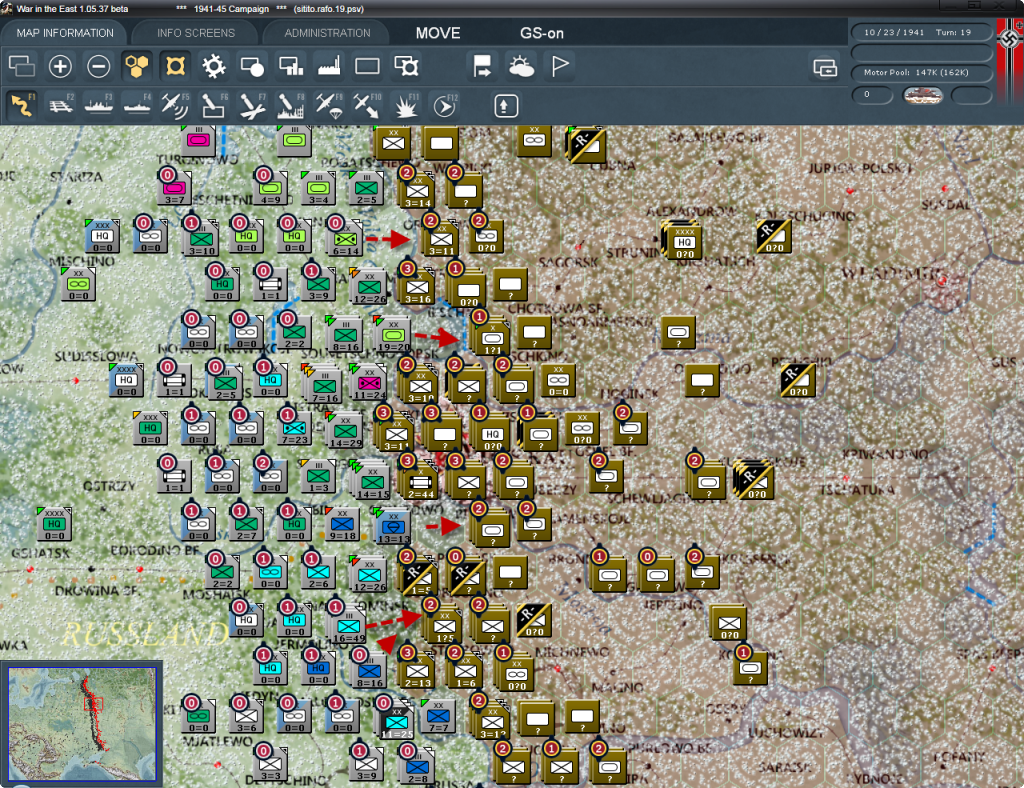Select the unit marked 3=3
Image resolution: width=1024 pixels, height=788 pixels.
pyautogui.click(x=270, y=763)
